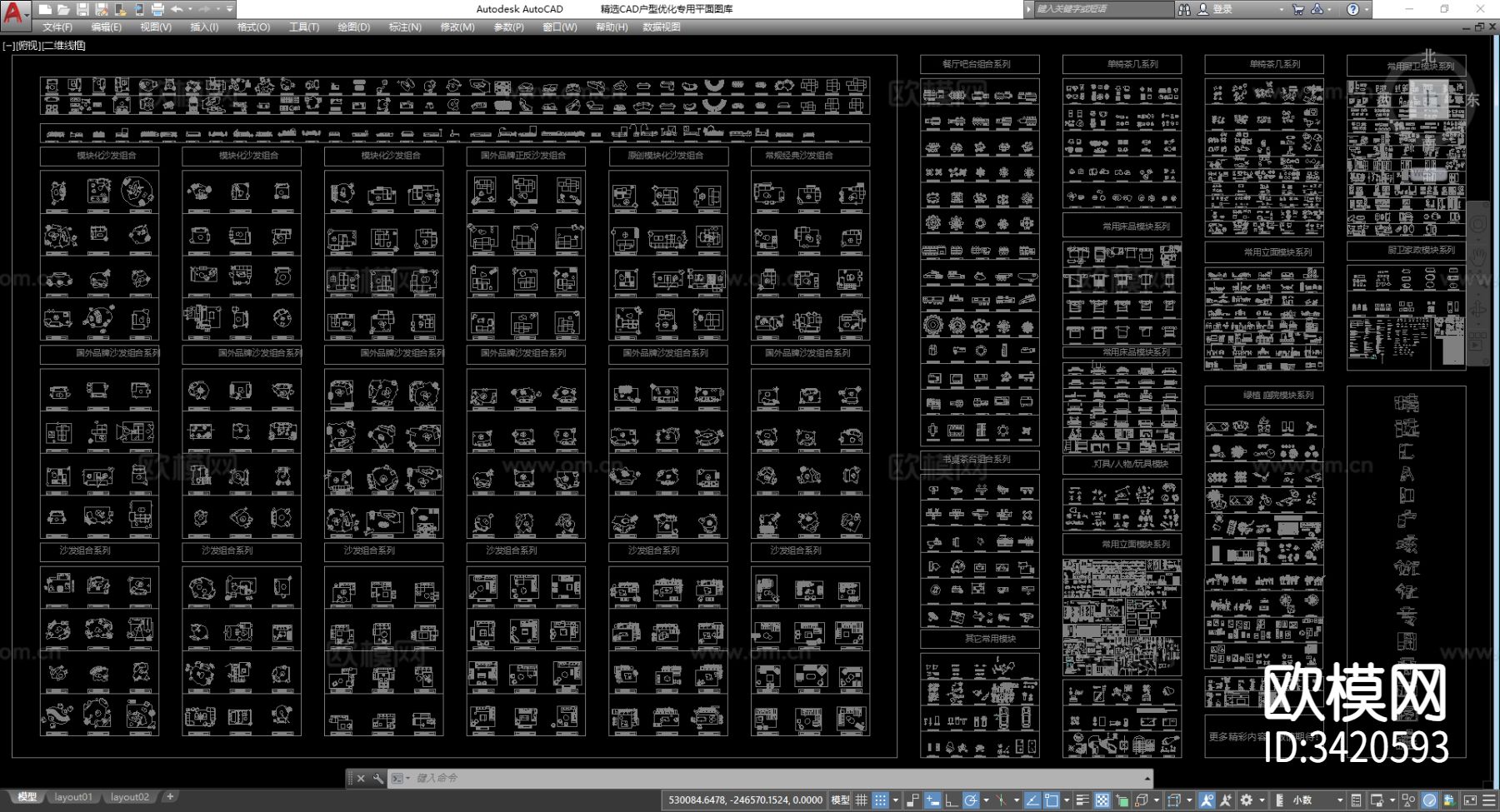The width and height of the screenshot is (1500, 812).
Task: Click the Save to Web and Mobile icon
Action: 138,9
